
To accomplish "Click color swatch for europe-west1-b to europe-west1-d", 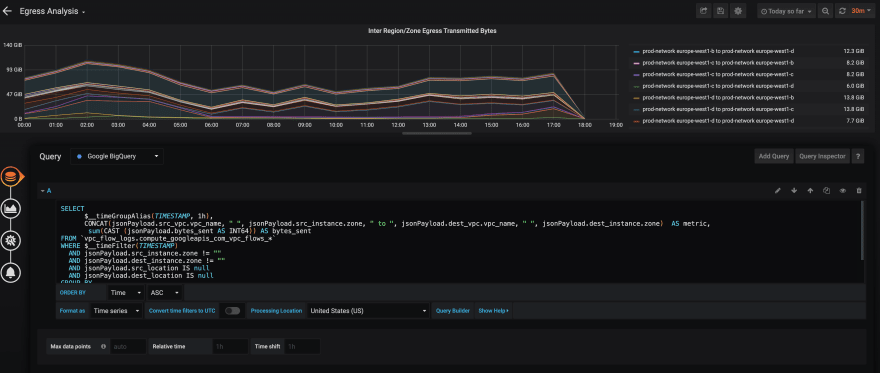I will [x=636, y=51].
